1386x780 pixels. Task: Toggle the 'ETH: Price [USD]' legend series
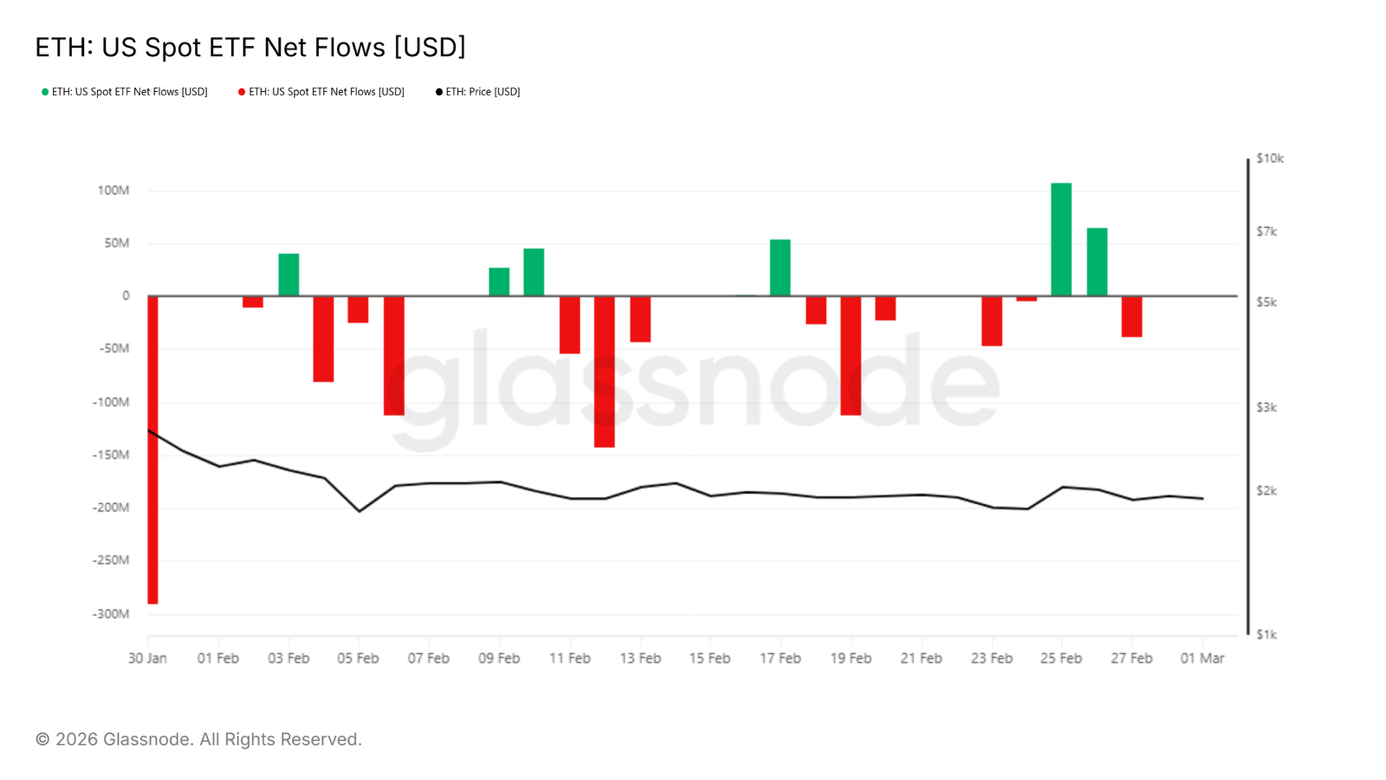tap(482, 92)
